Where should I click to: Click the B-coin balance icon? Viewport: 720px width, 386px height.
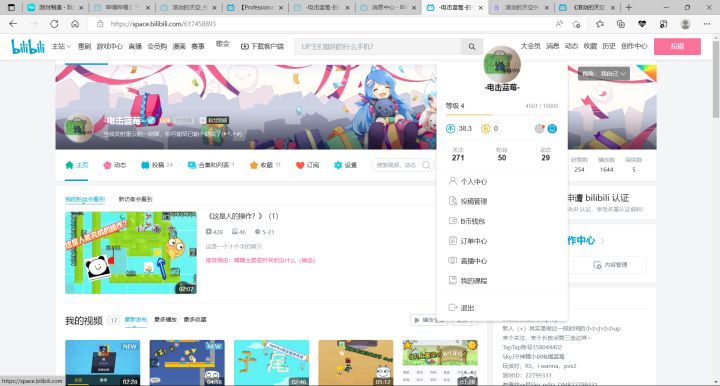pyautogui.click(x=485, y=129)
